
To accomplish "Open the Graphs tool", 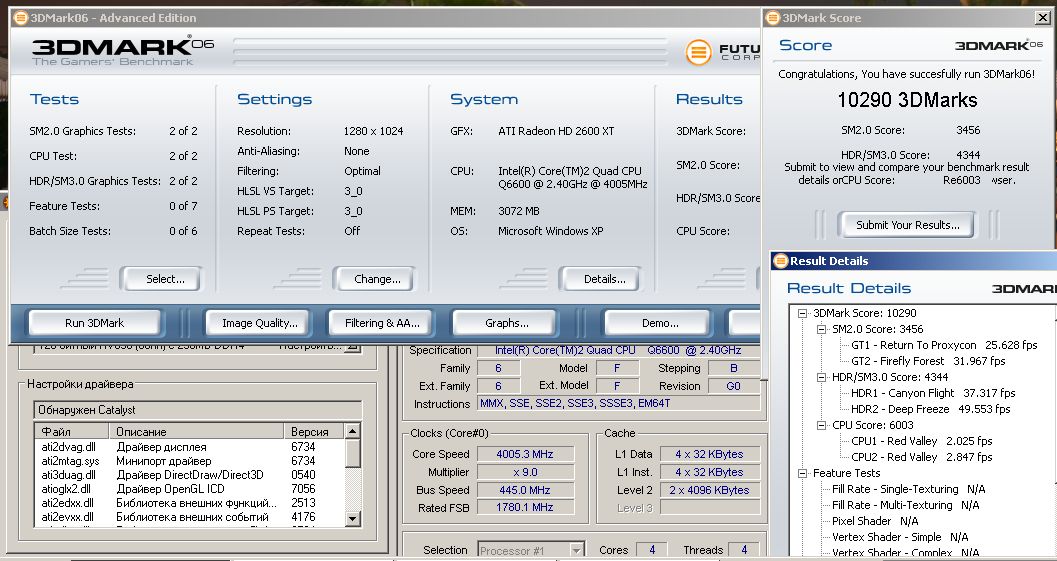I will pyautogui.click(x=506, y=323).
